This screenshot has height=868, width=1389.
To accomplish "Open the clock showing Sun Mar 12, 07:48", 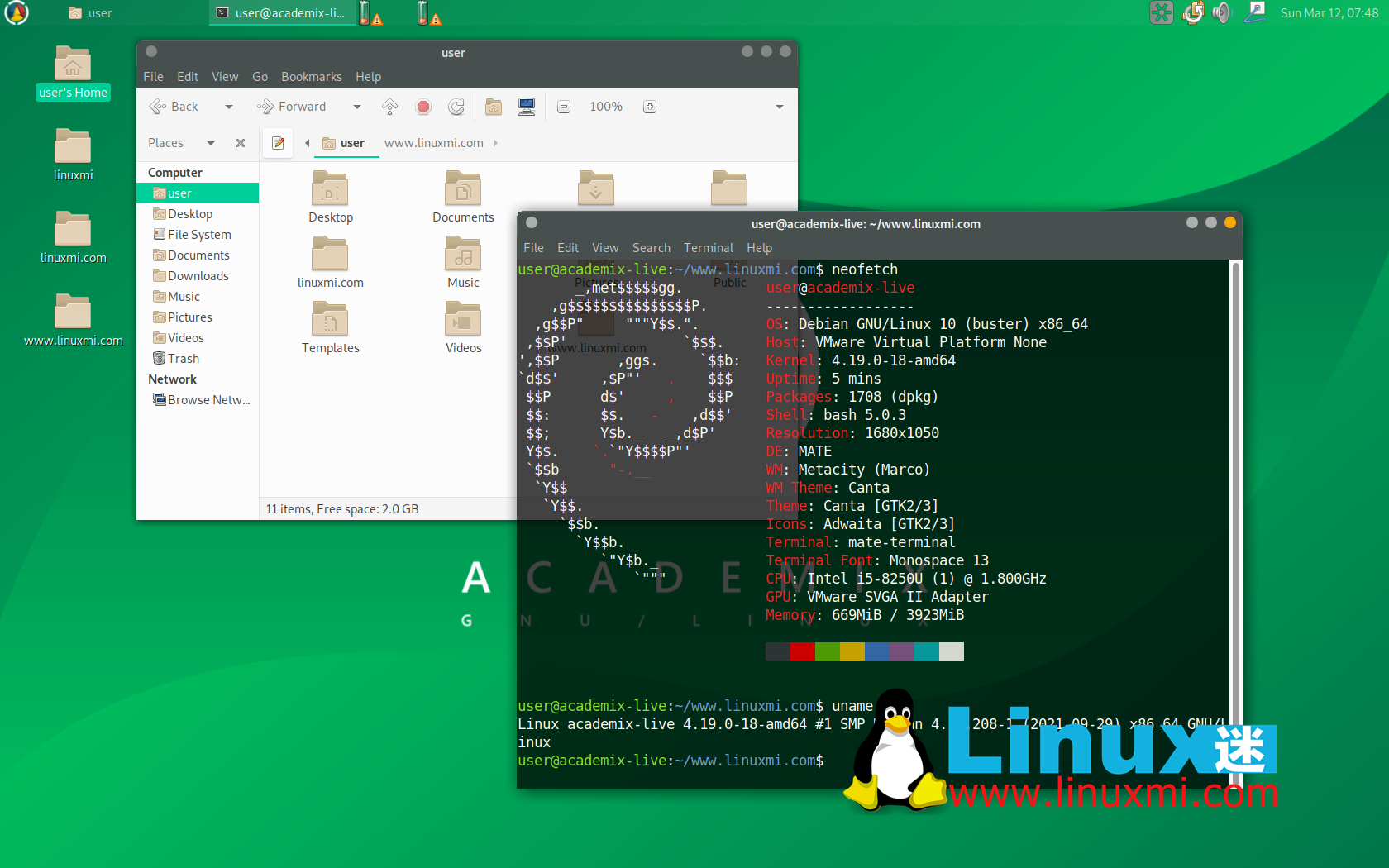I will pos(1329,13).
